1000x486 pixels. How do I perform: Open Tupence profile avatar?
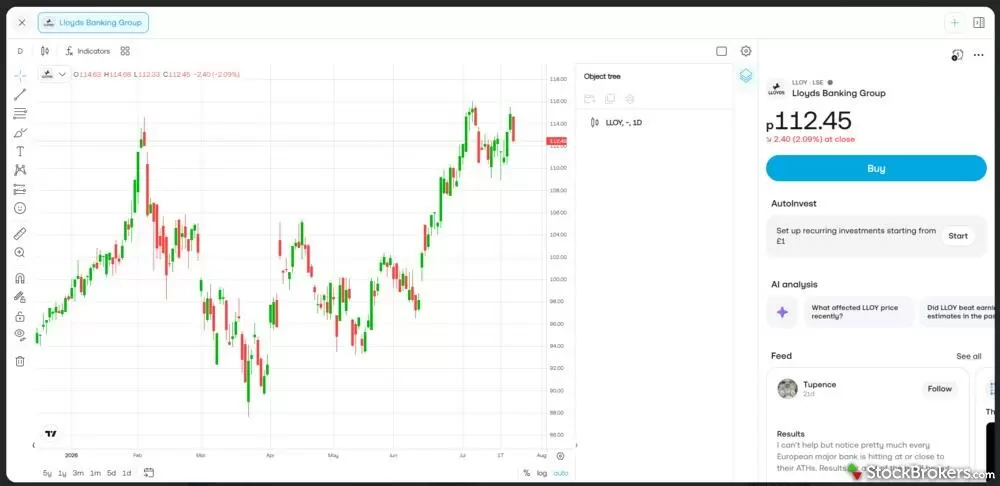pos(788,388)
